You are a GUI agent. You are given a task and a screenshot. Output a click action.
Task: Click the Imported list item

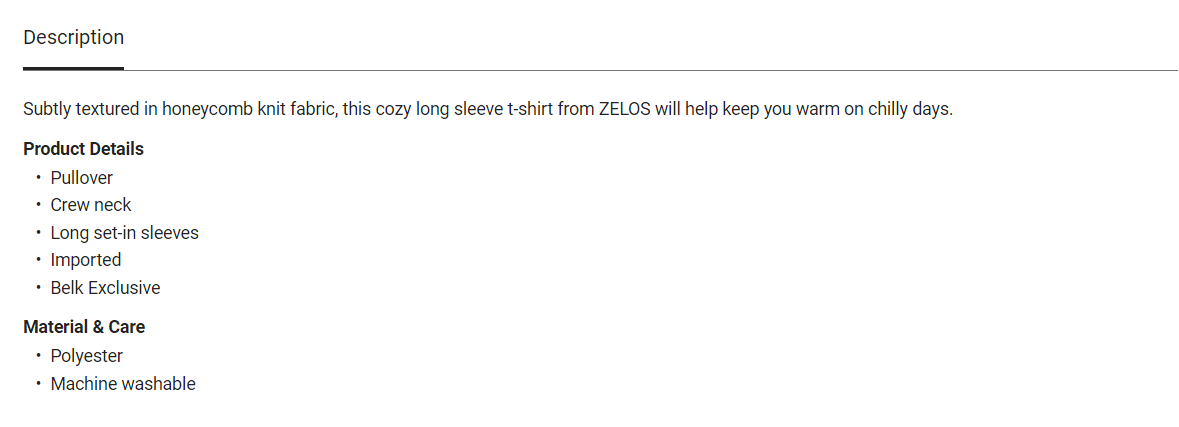[86, 260]
